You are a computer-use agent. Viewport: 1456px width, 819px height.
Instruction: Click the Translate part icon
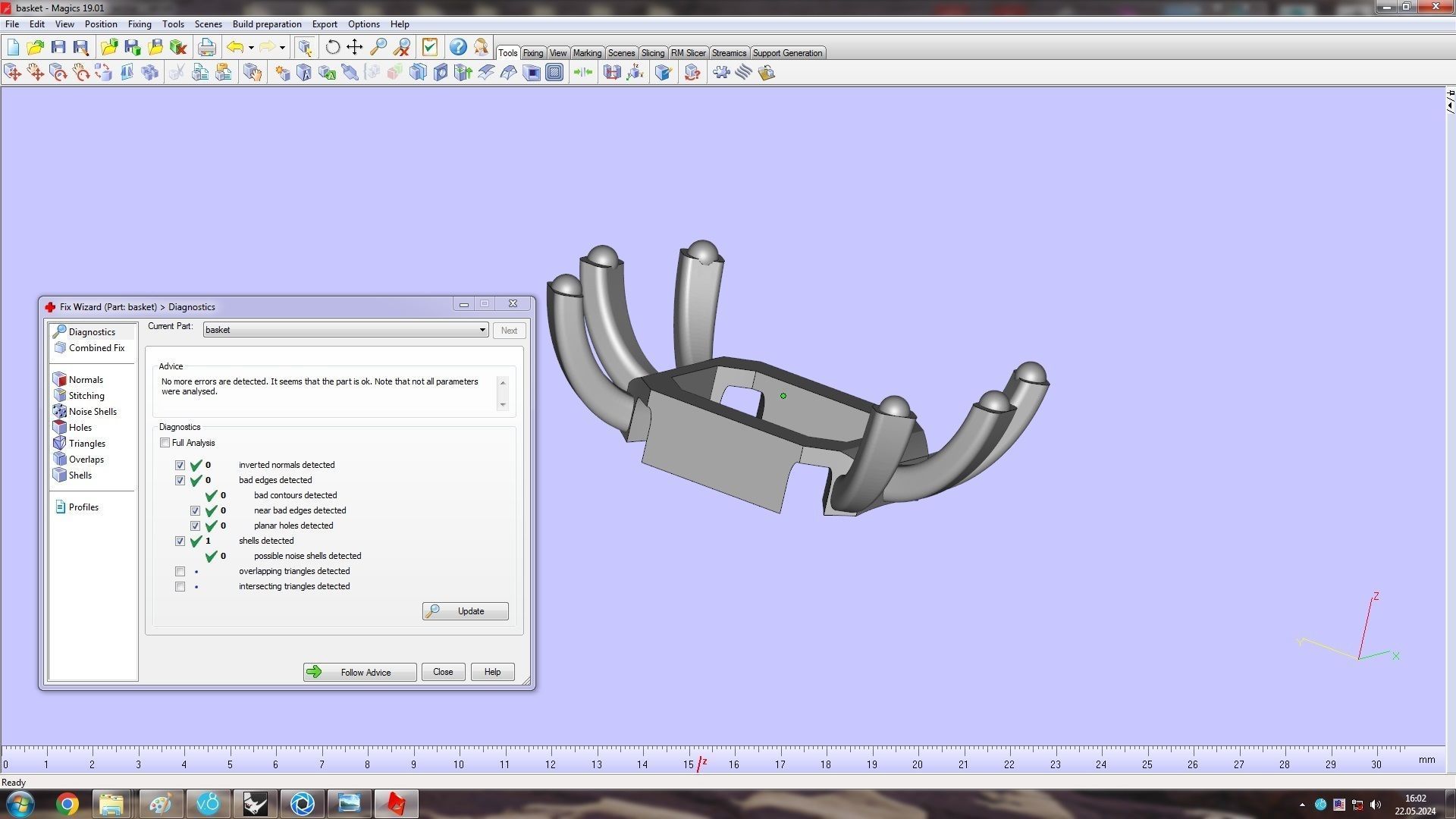point(13,72)
